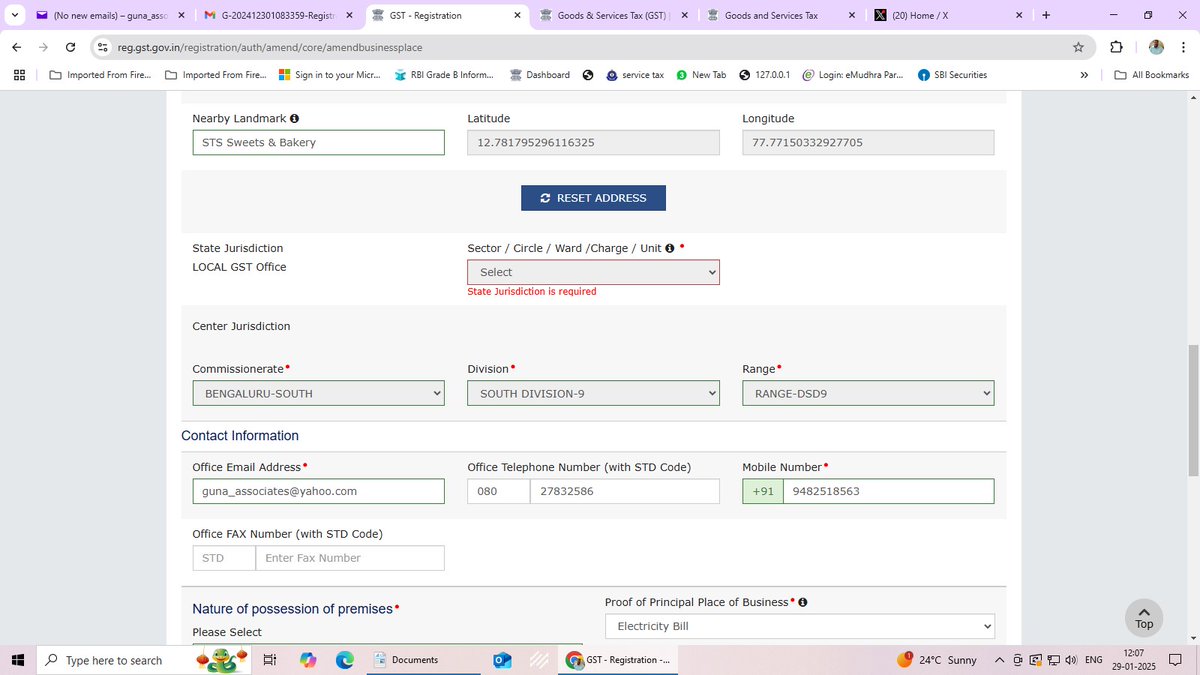Show hidden system tray icons

click(x=999, y=660)
